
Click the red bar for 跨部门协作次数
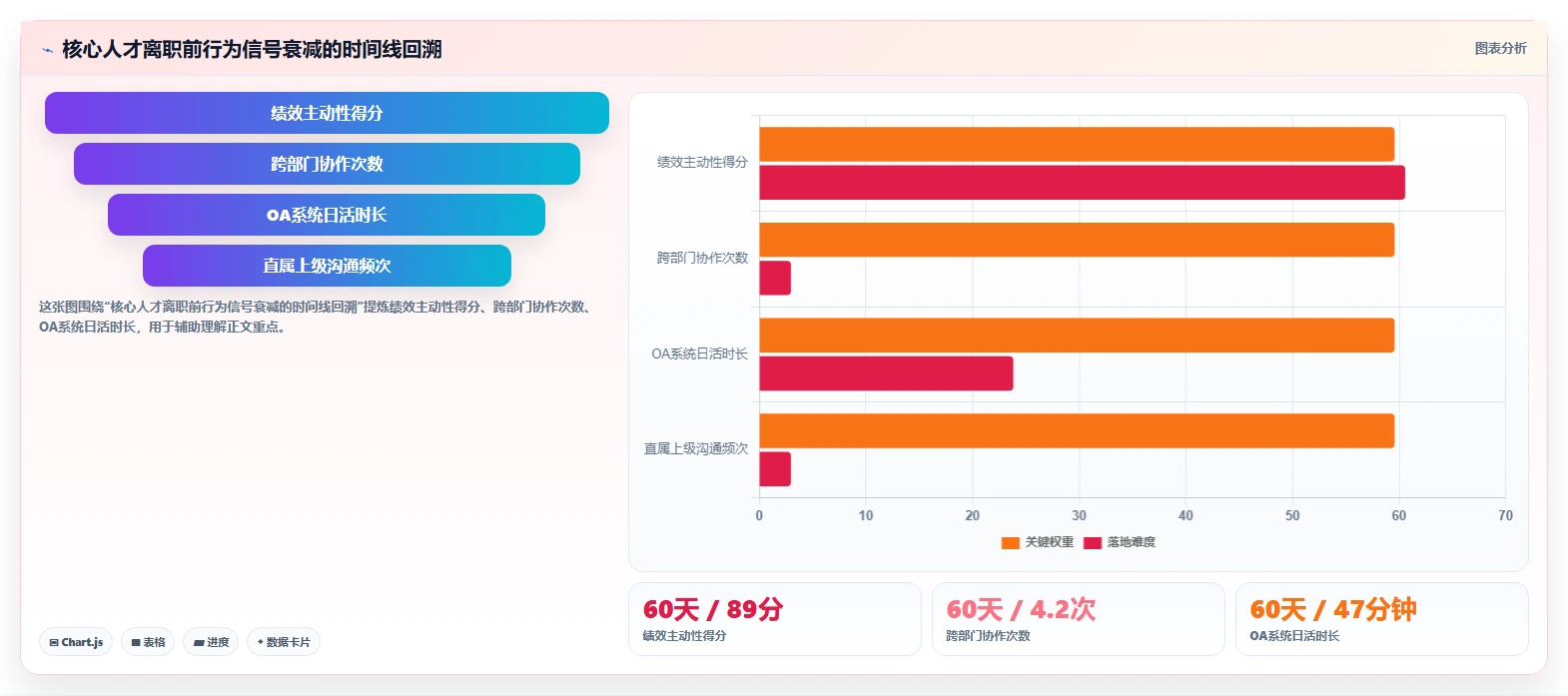coord(775,278)
